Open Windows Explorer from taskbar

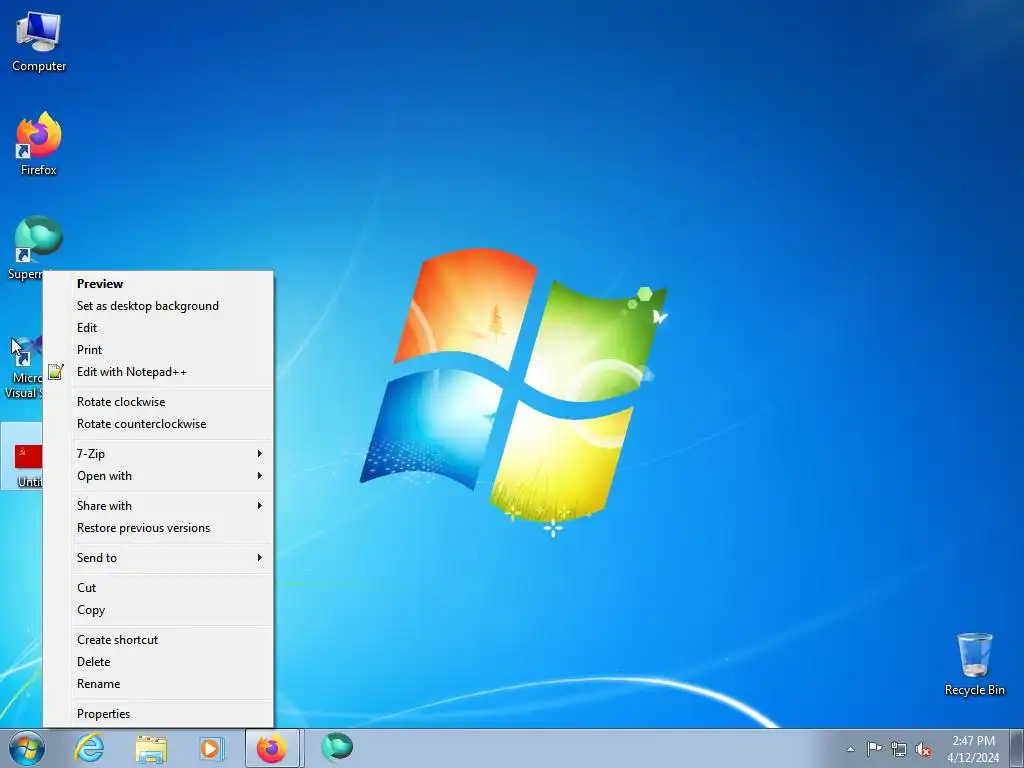tap(151, 748)
